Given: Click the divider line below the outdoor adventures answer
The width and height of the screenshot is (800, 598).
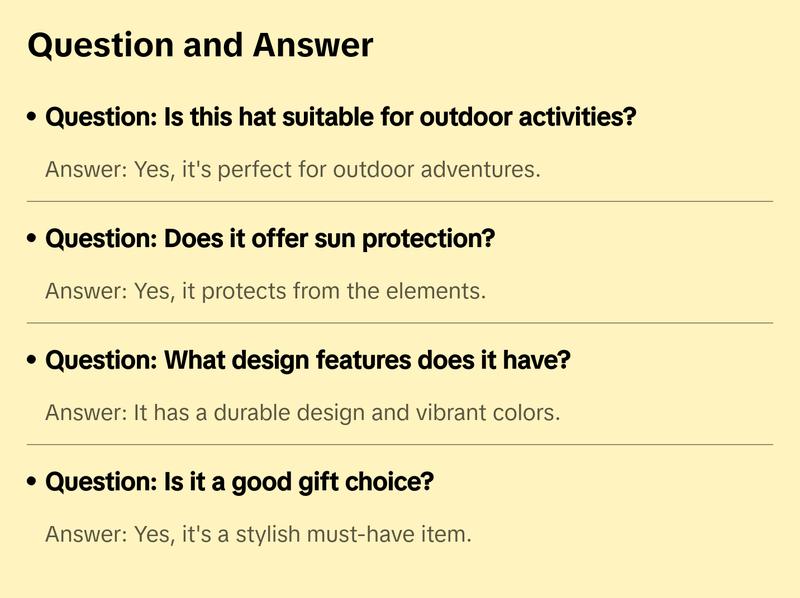Looking at the screenshot, I should (400, 201).
